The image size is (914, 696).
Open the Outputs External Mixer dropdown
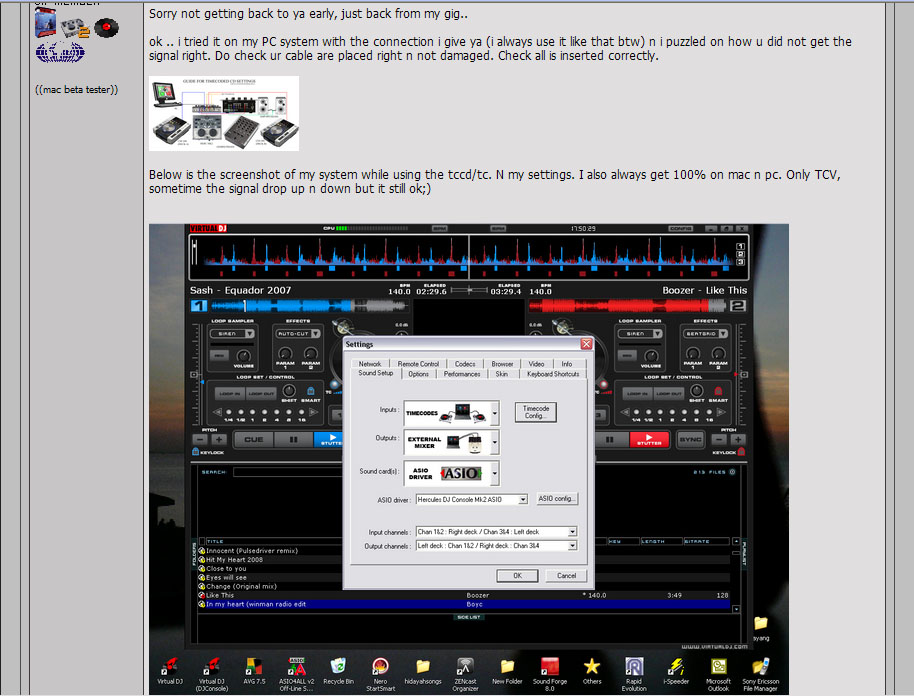pyautogui.click(x=494, y=442)
